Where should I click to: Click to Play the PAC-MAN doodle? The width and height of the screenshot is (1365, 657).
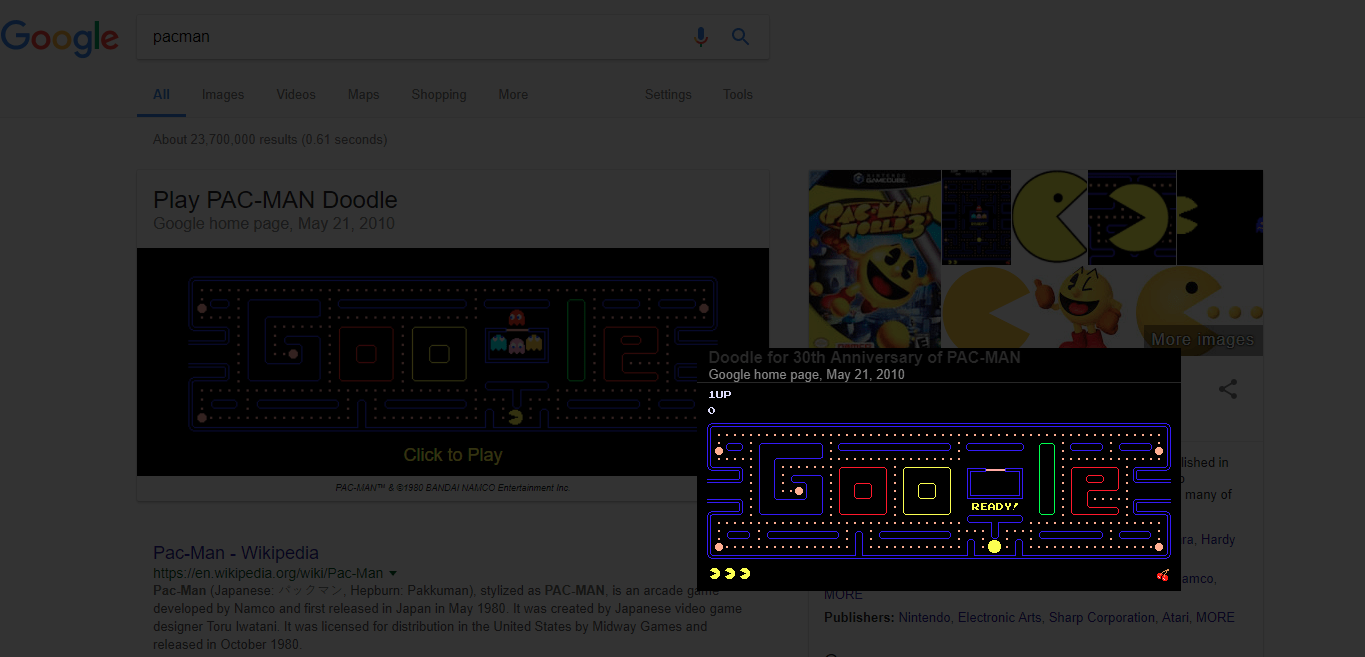(453, 455)
